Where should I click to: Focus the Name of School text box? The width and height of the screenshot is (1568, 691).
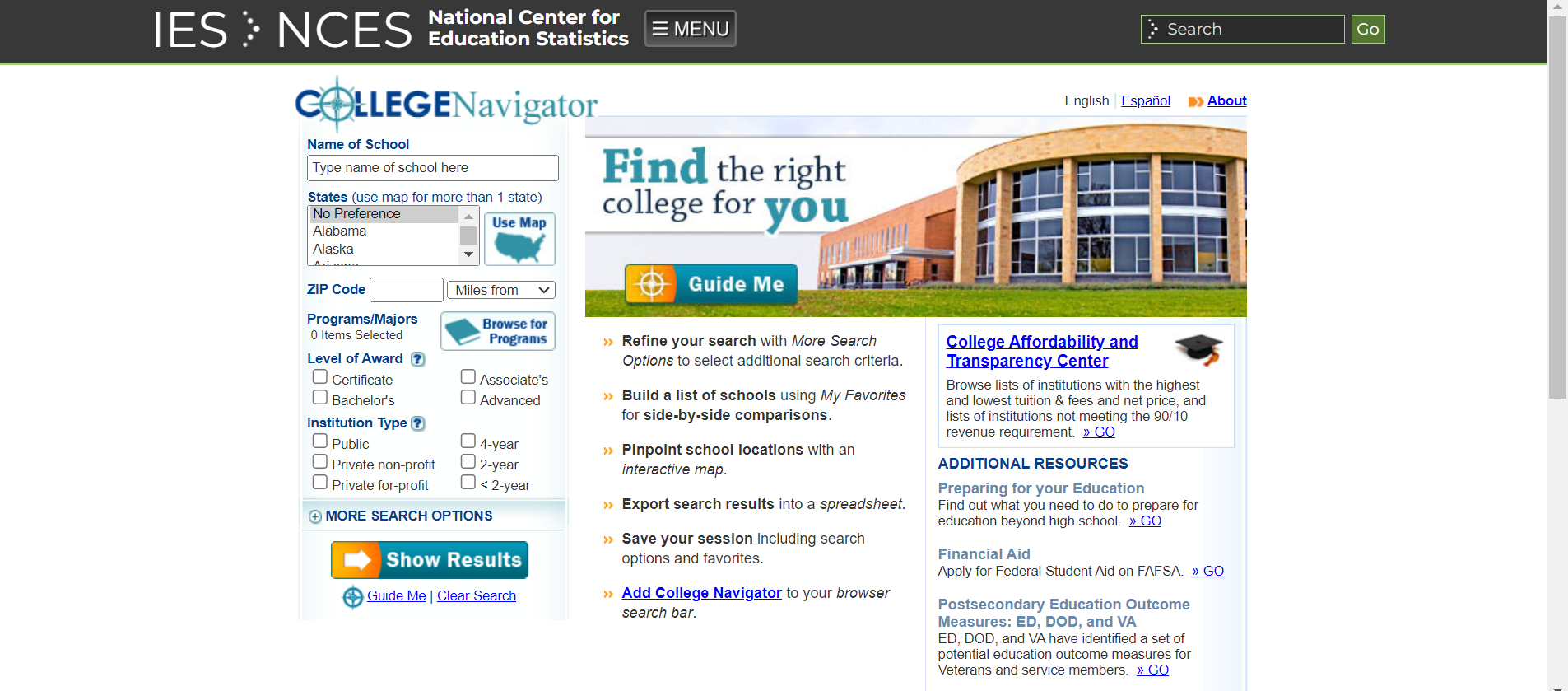pos(433,168)
